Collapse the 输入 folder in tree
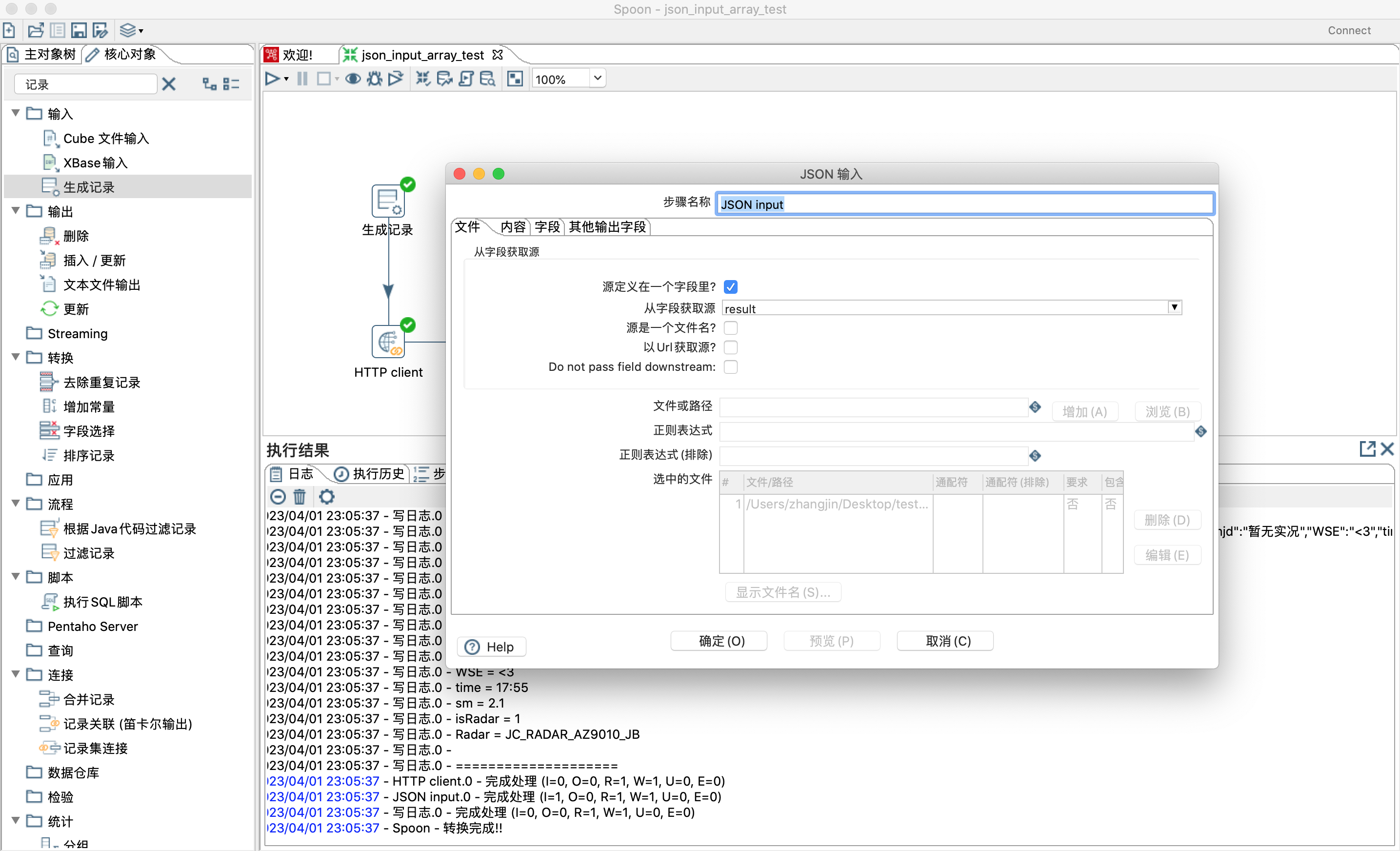Image resolution: width=1400 pixels, height=851 pixels. click(x=16, y=114)
